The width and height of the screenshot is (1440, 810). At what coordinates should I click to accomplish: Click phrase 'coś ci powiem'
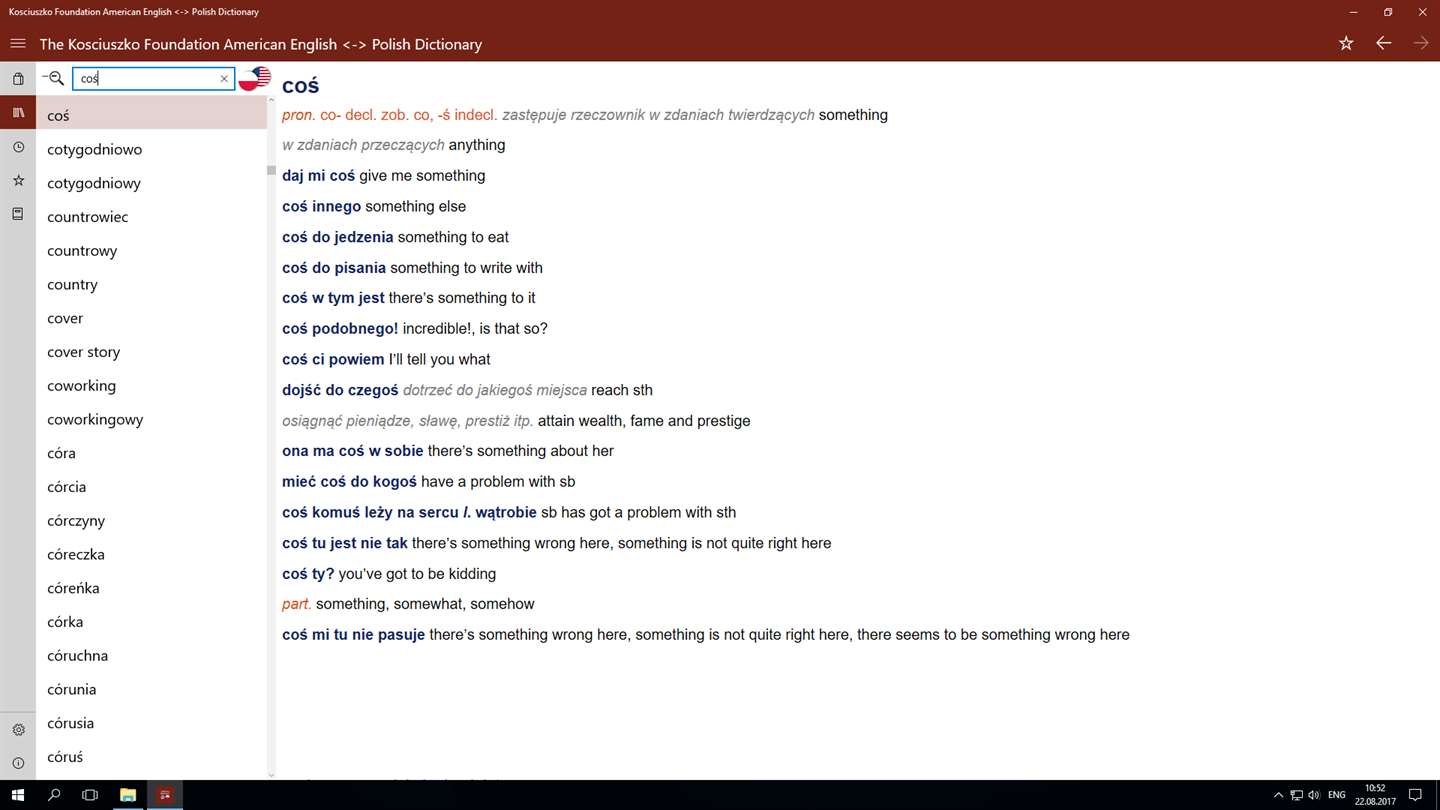click(x=333, y=359)
